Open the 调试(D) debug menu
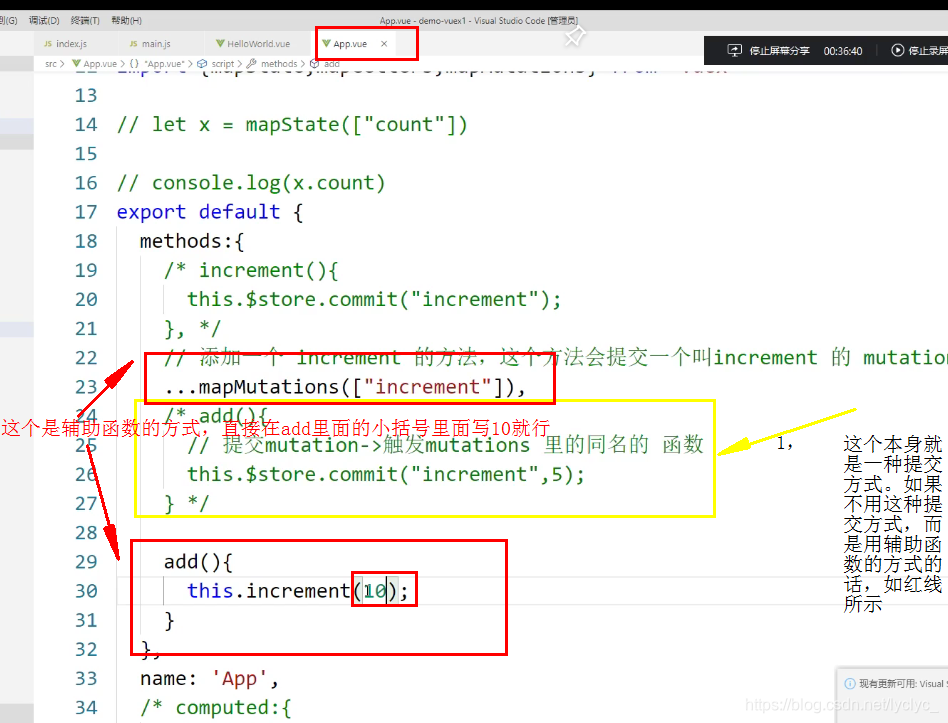The width and height of the screenshot is (948, 723). point(44,21)
